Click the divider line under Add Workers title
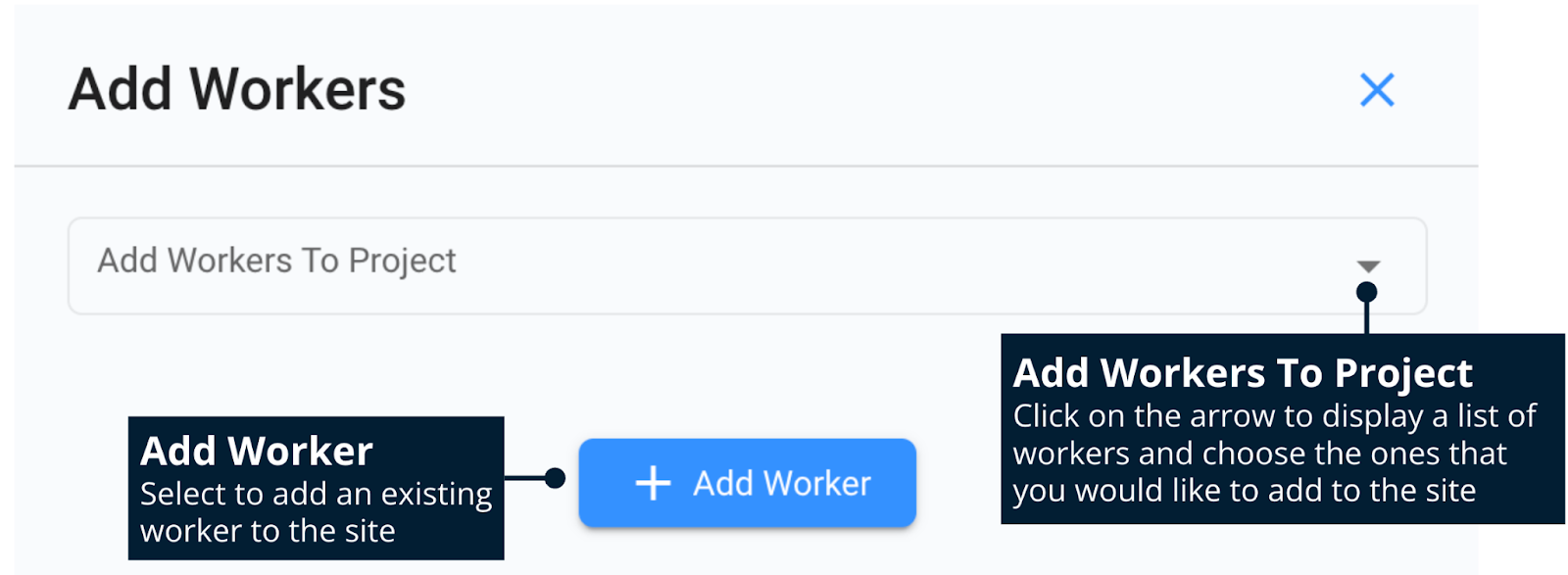Screen dimensions: 1568x575 [745, 167]
